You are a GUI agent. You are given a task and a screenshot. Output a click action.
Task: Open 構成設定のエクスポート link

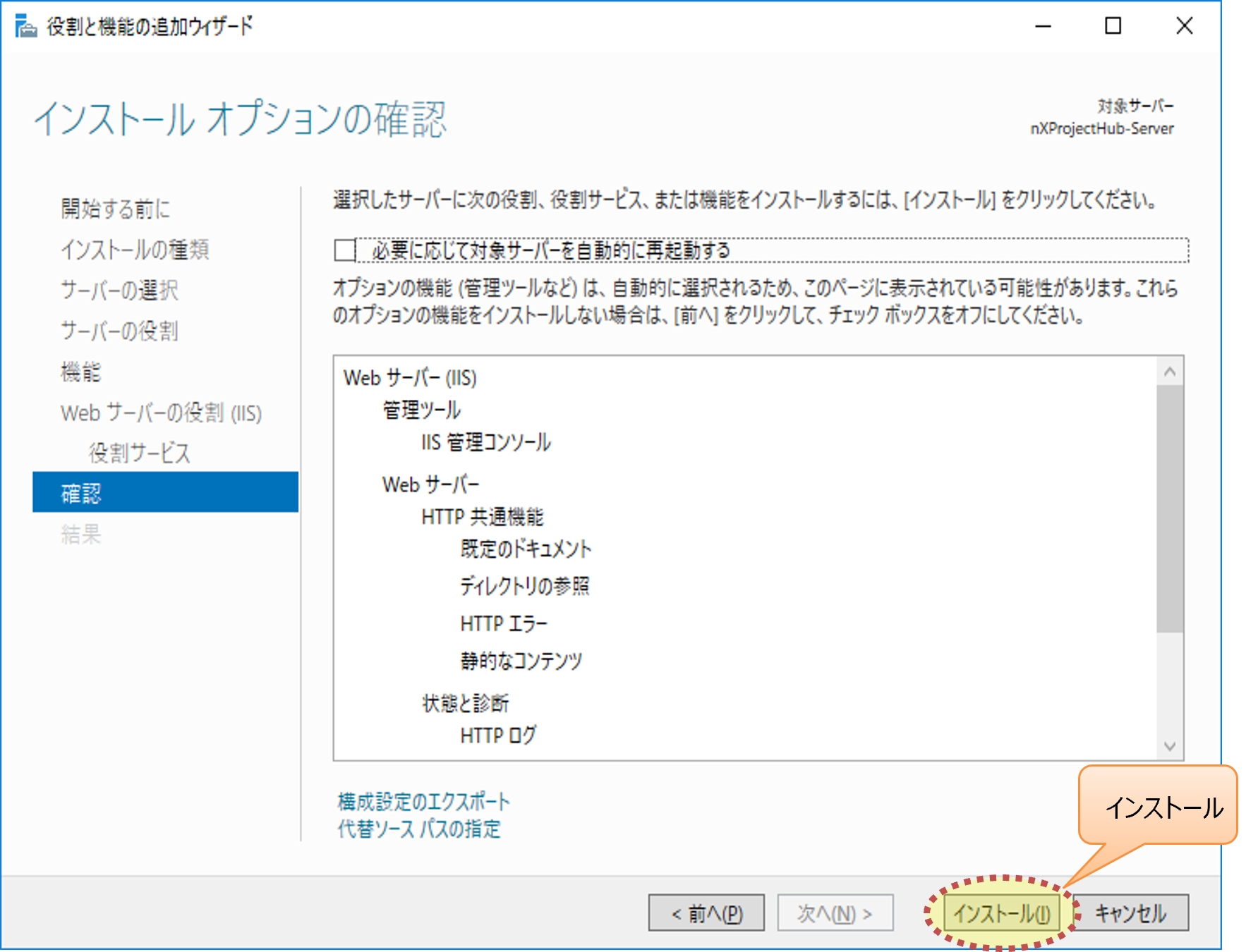[x=423, y=802]
